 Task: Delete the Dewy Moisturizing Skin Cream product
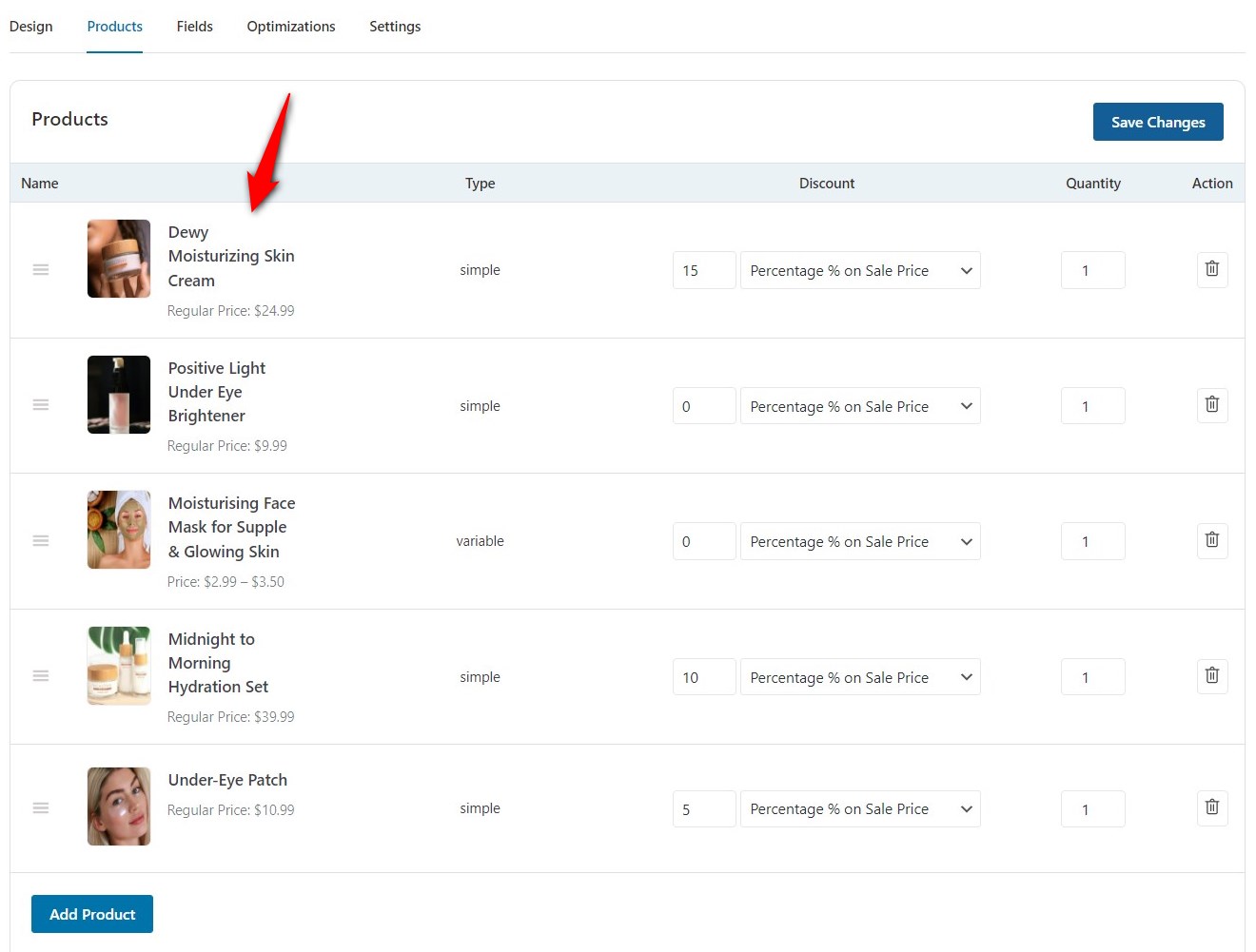tap(1212, 269)
